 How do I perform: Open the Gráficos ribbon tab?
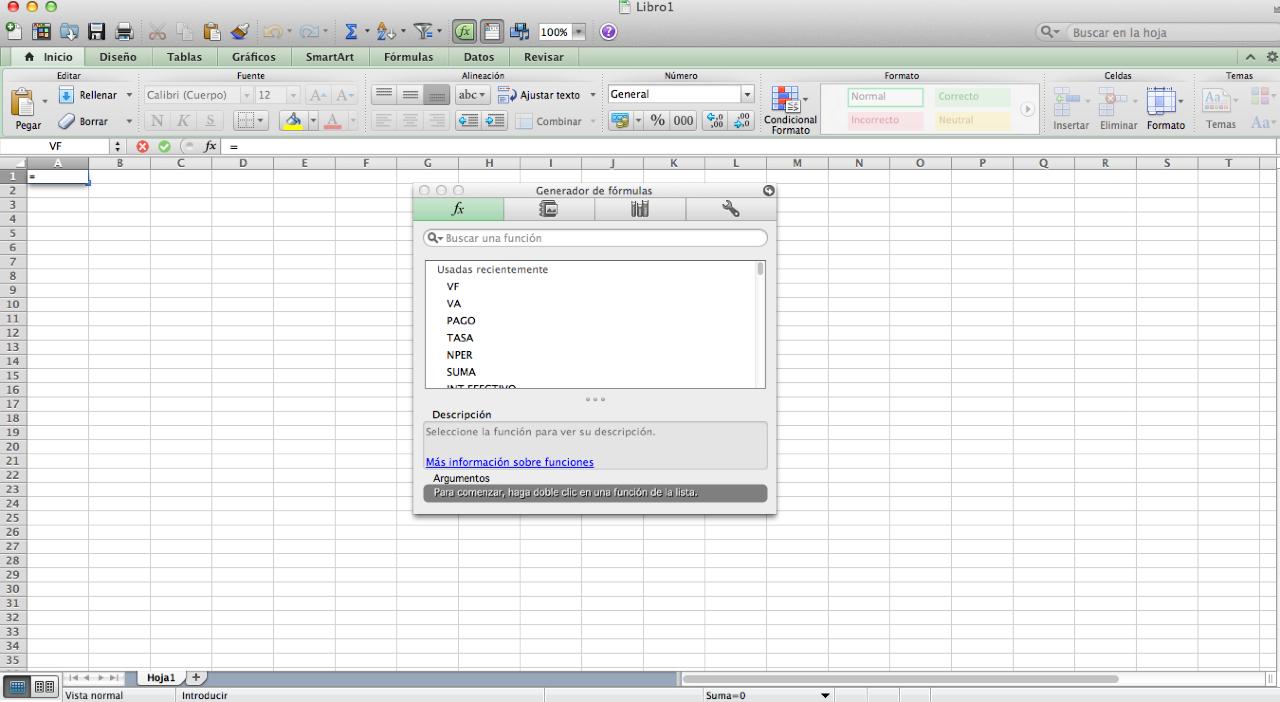click(254, 57)
